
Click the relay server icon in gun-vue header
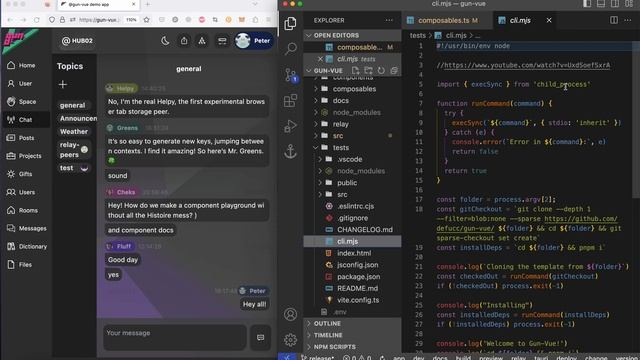coord(222,40)
